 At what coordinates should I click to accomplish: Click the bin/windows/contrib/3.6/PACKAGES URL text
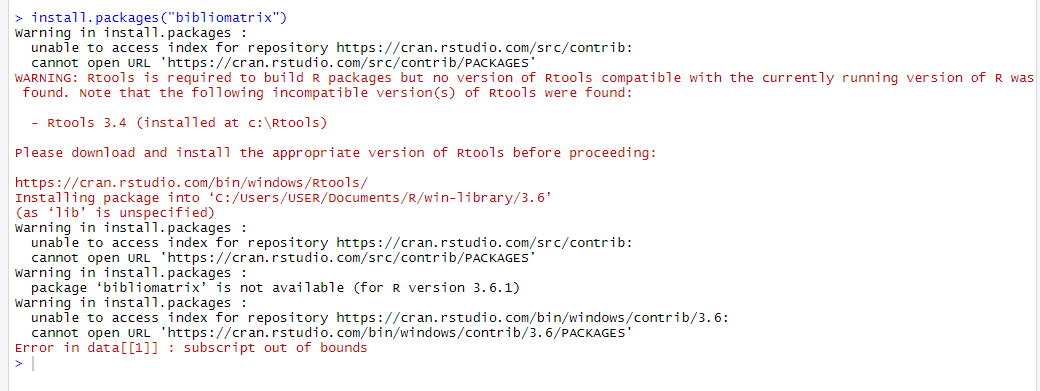point(399,333)
